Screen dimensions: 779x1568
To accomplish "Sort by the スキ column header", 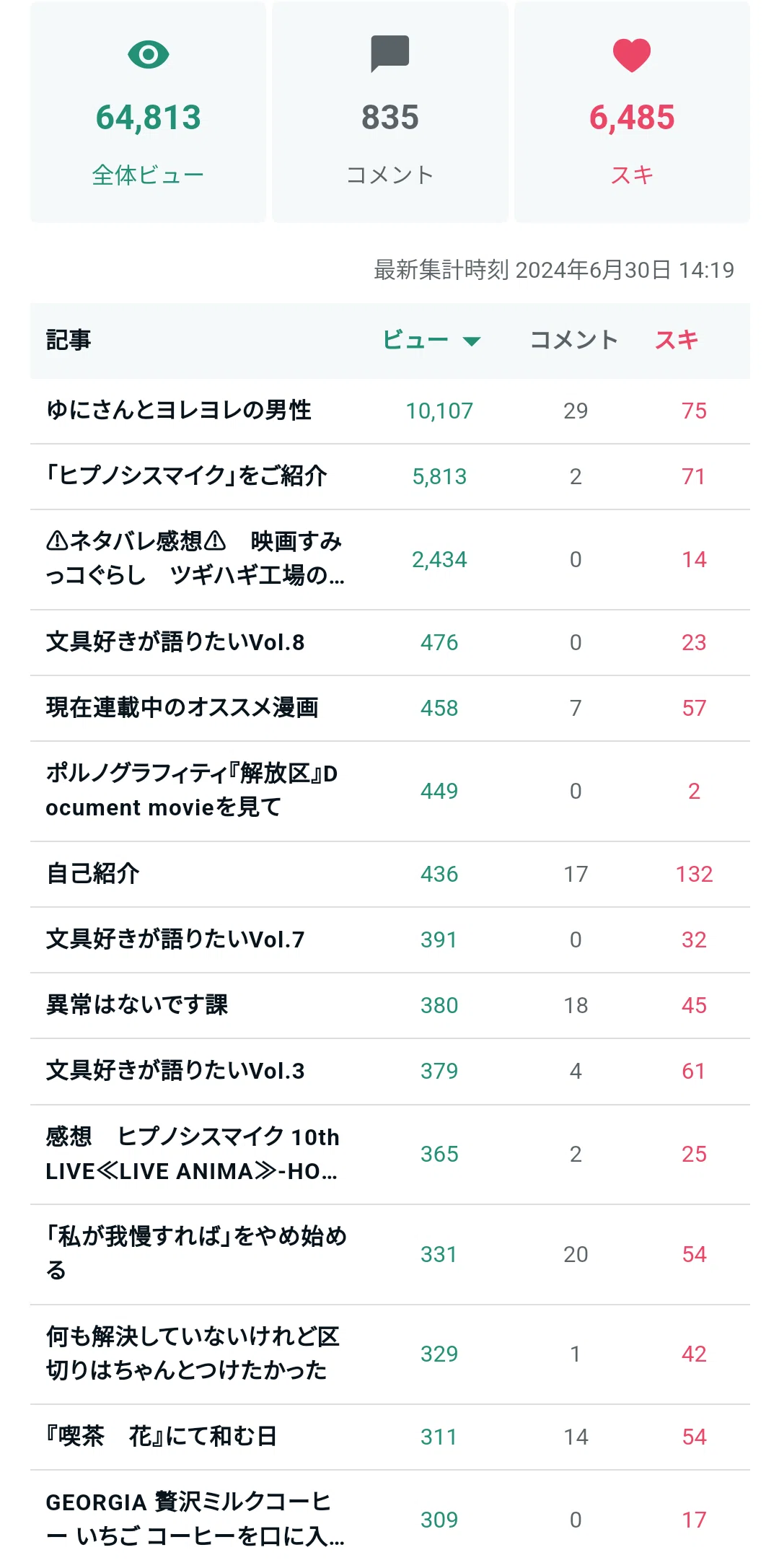I will 677,340.
